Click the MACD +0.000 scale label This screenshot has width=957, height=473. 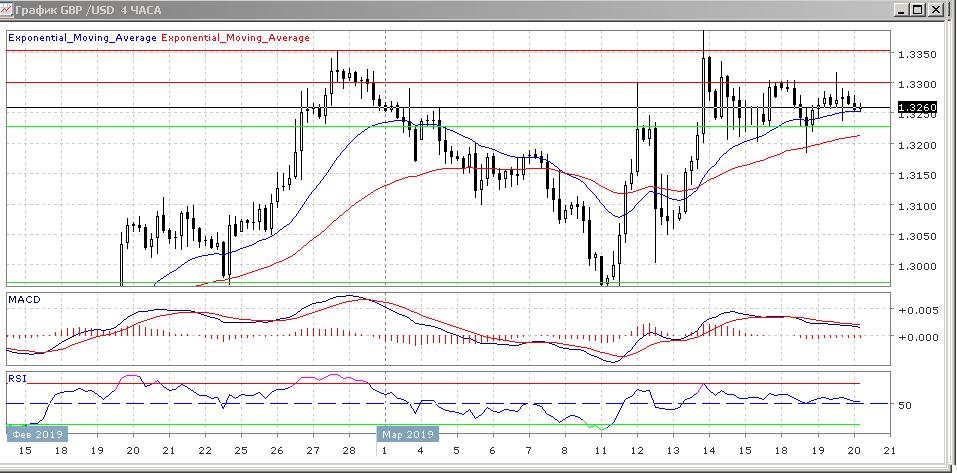918,337
